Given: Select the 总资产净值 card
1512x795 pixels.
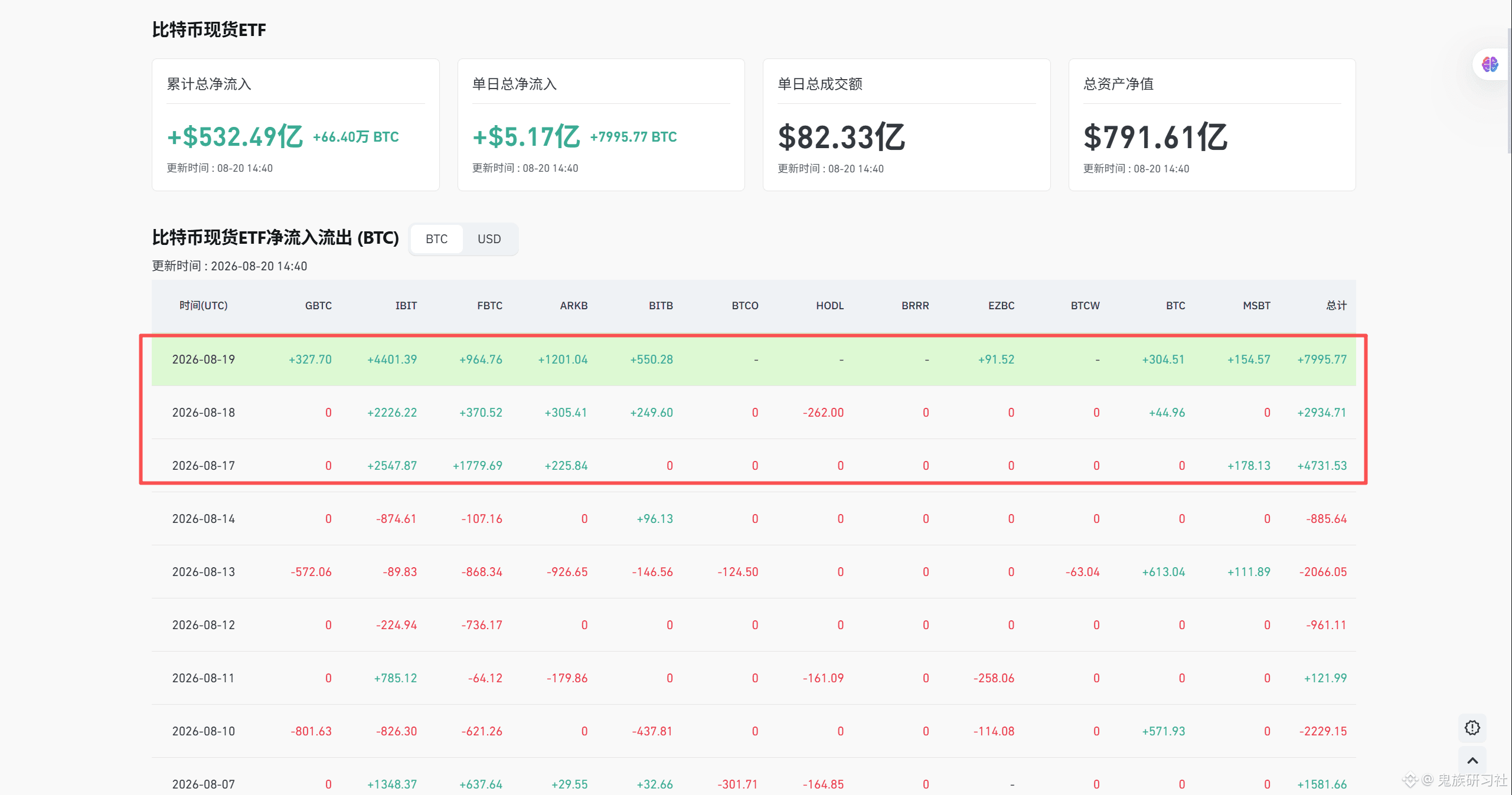Looking at the screenshot, I should [1212, 125].
